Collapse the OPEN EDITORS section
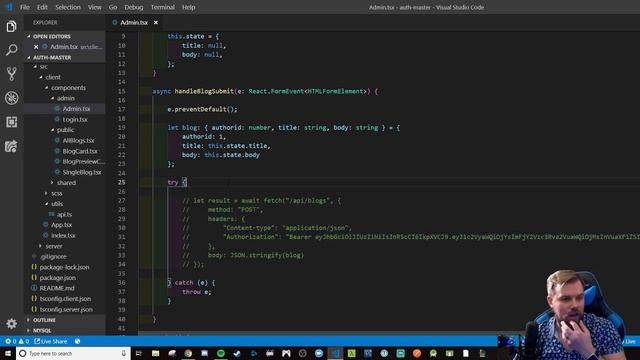The height and width of the screenshot is (360, 640). (51, 36)
